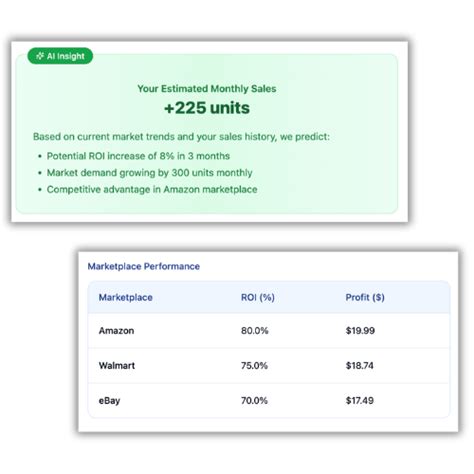Sort by the Marketplace column header

[126, 297]
